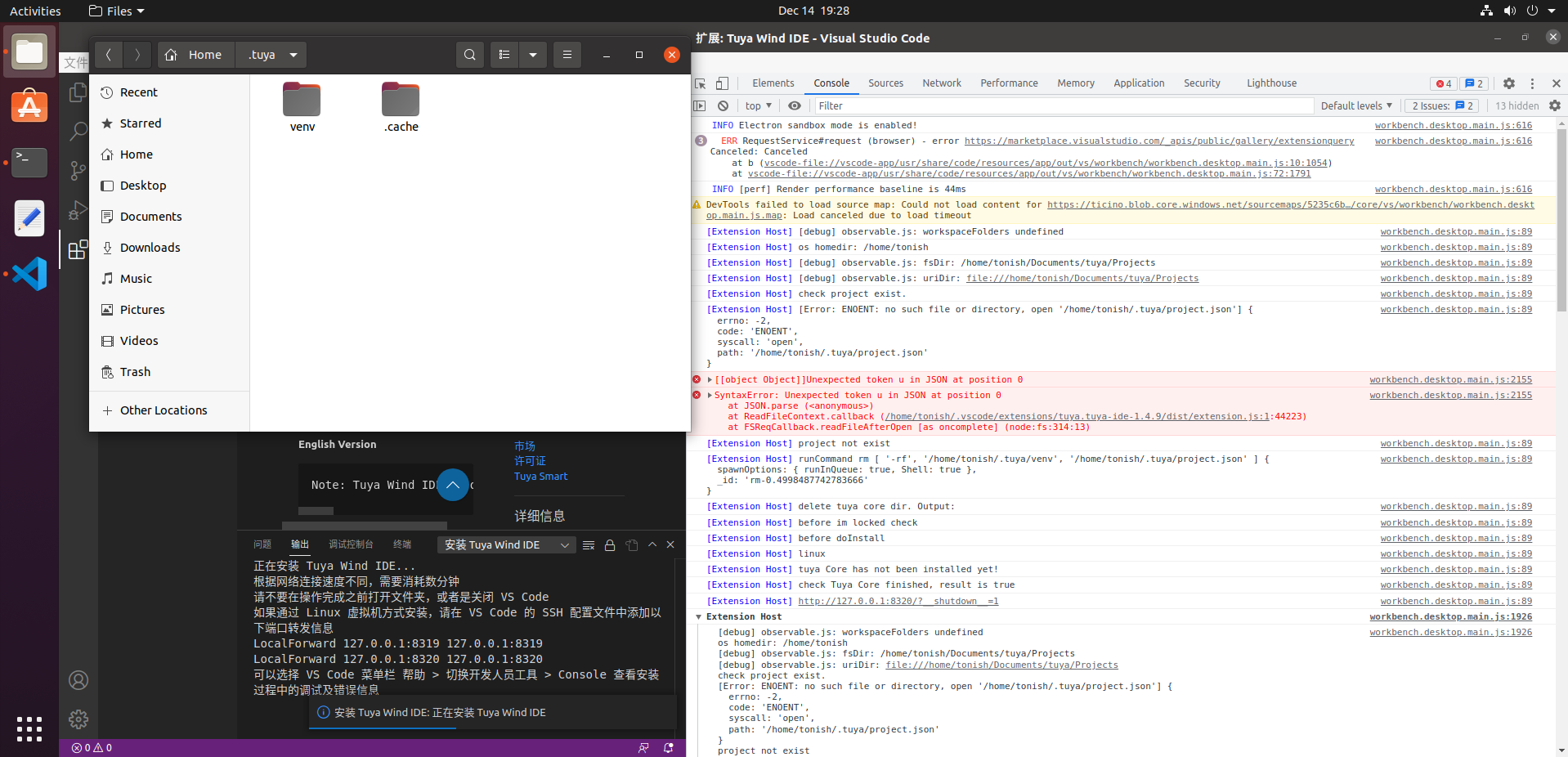
Task: Toggle the output scroll lock icon
Action: point(610,544)
